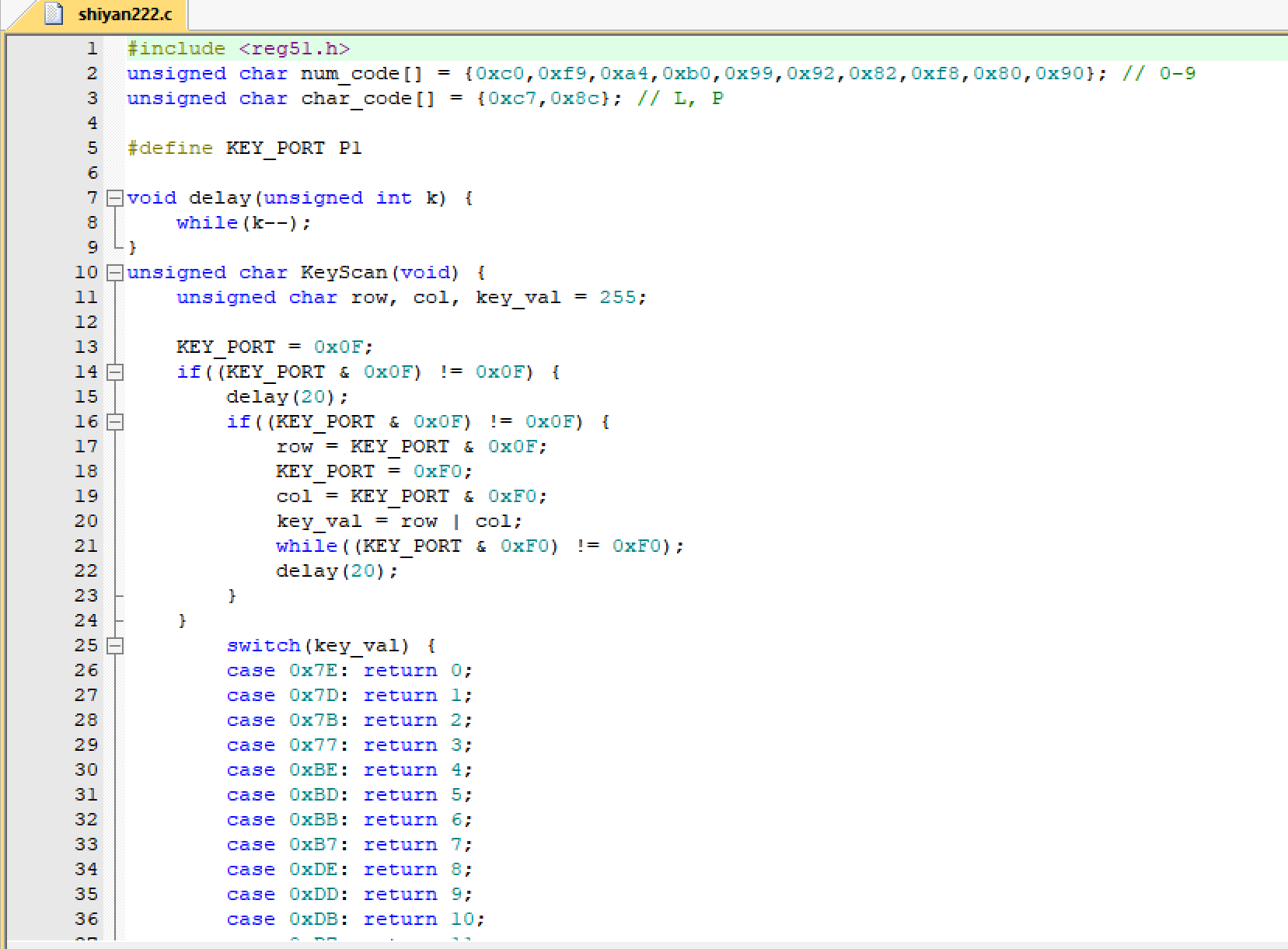
Task: Click 'delay(20);' on line 22
Action: (x=337, y=571)
